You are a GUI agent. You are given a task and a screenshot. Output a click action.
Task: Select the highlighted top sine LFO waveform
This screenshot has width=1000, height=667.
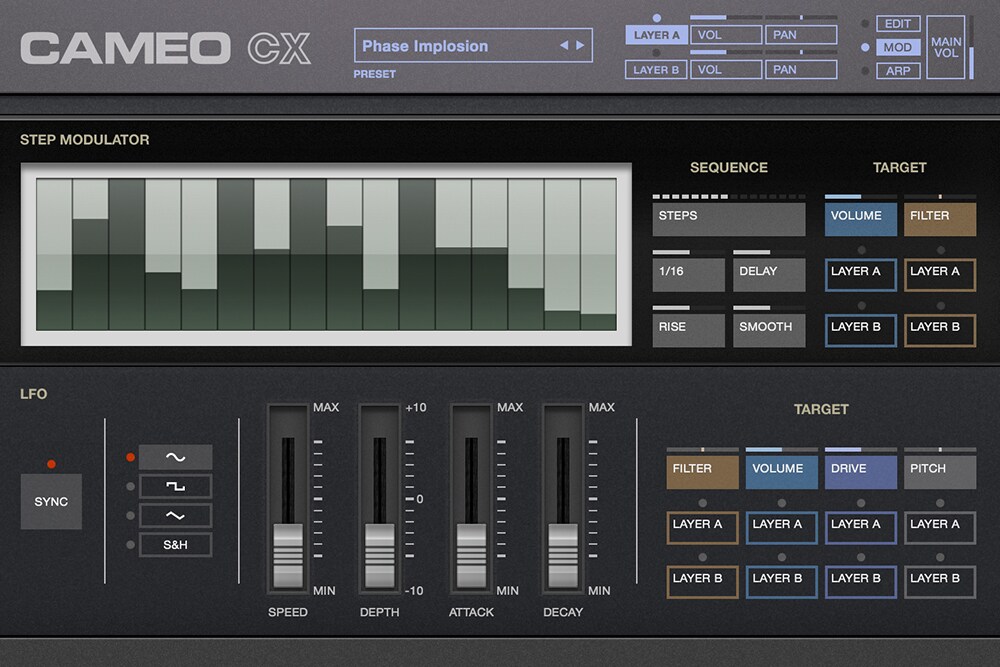pyautogui.click(x=175, y=458)
